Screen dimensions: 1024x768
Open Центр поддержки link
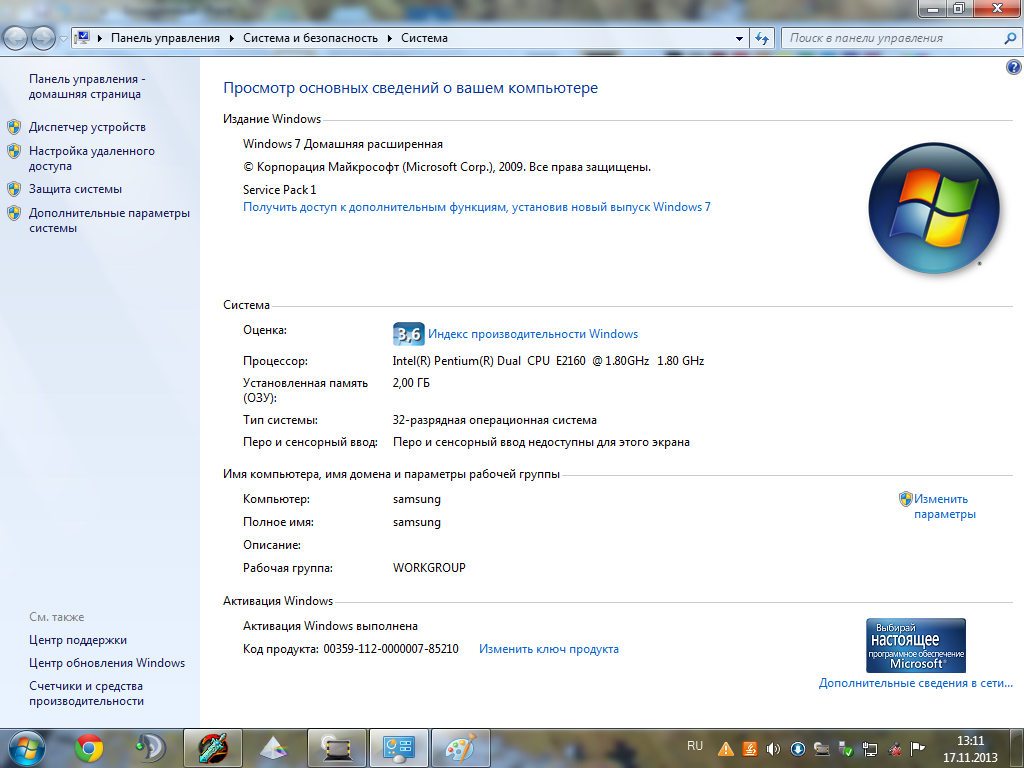(78, 640)
